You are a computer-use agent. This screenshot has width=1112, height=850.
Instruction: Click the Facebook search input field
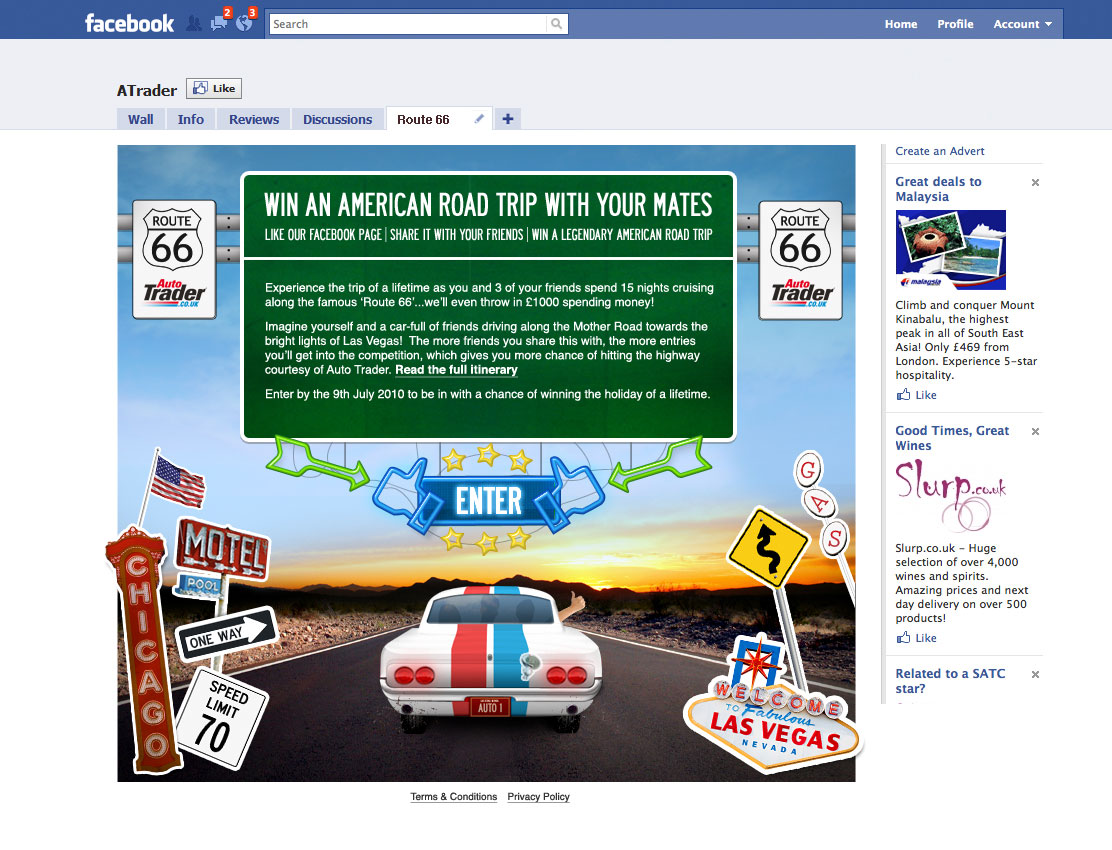pyautogui.click(x=408, y=24)
